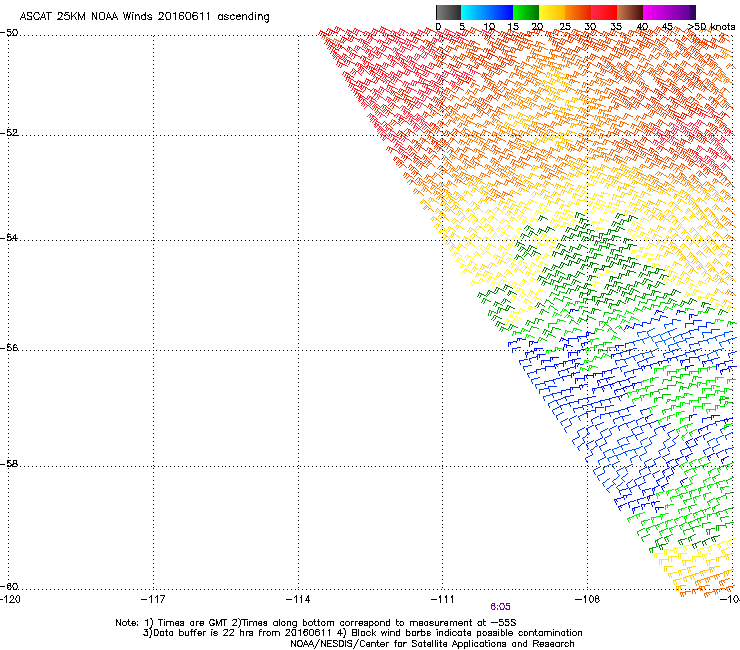
Task: Click the brown 35-40 knot color bar segment
Action: 630,12
